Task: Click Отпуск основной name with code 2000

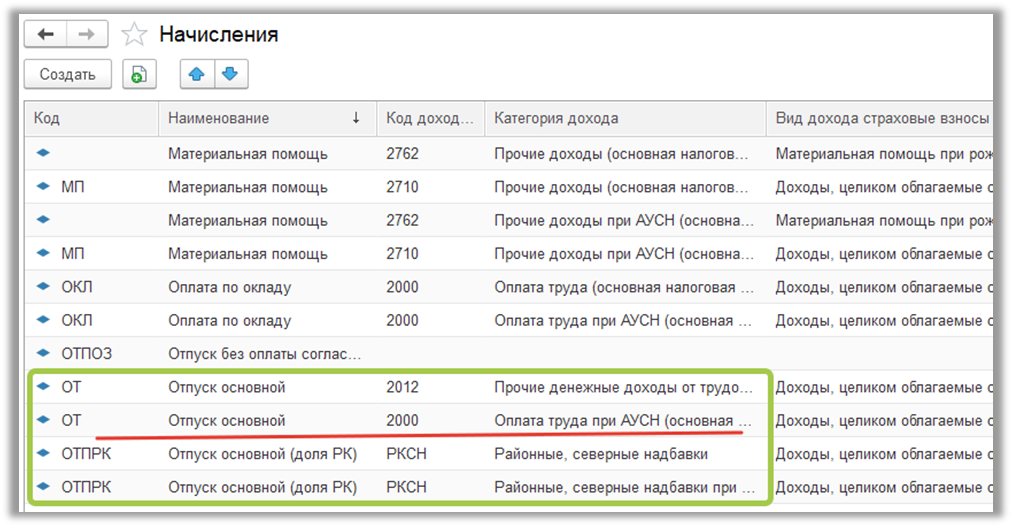Action: (227, 420)
